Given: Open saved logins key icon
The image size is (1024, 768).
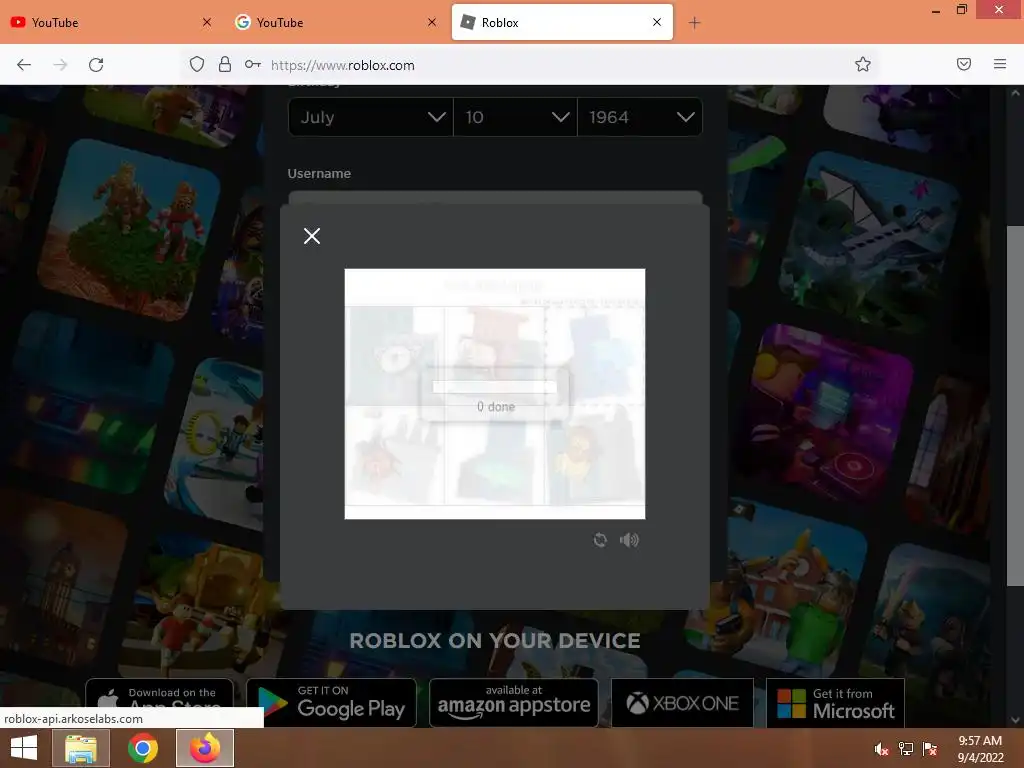Looking at the screenshot, I should tap(253, 64).
